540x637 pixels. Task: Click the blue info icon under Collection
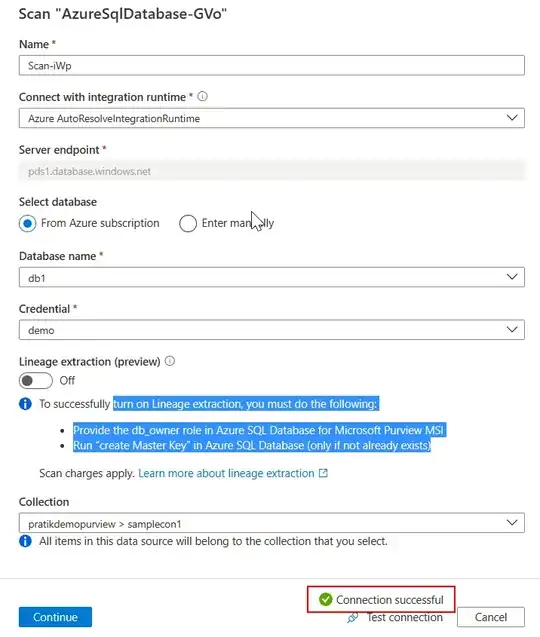click(25, 541)
